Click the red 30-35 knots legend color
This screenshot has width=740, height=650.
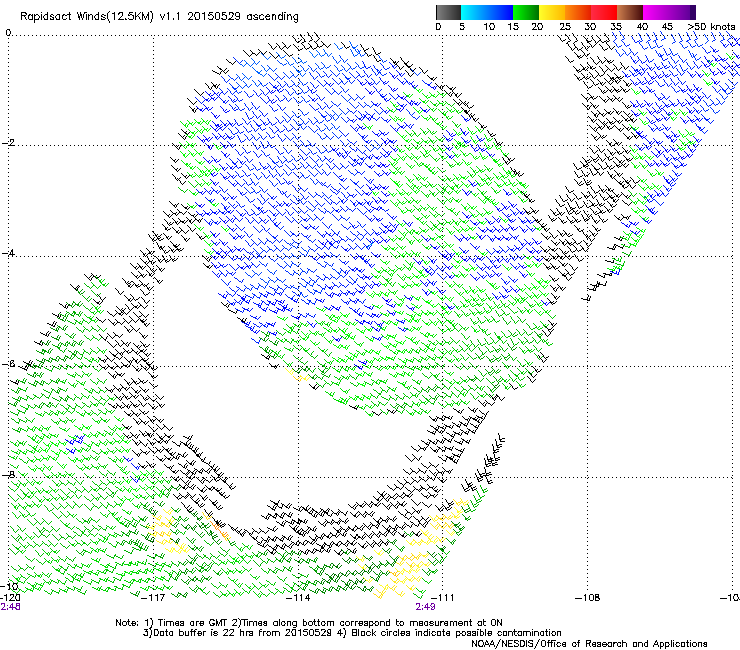[x=604, y=12]
